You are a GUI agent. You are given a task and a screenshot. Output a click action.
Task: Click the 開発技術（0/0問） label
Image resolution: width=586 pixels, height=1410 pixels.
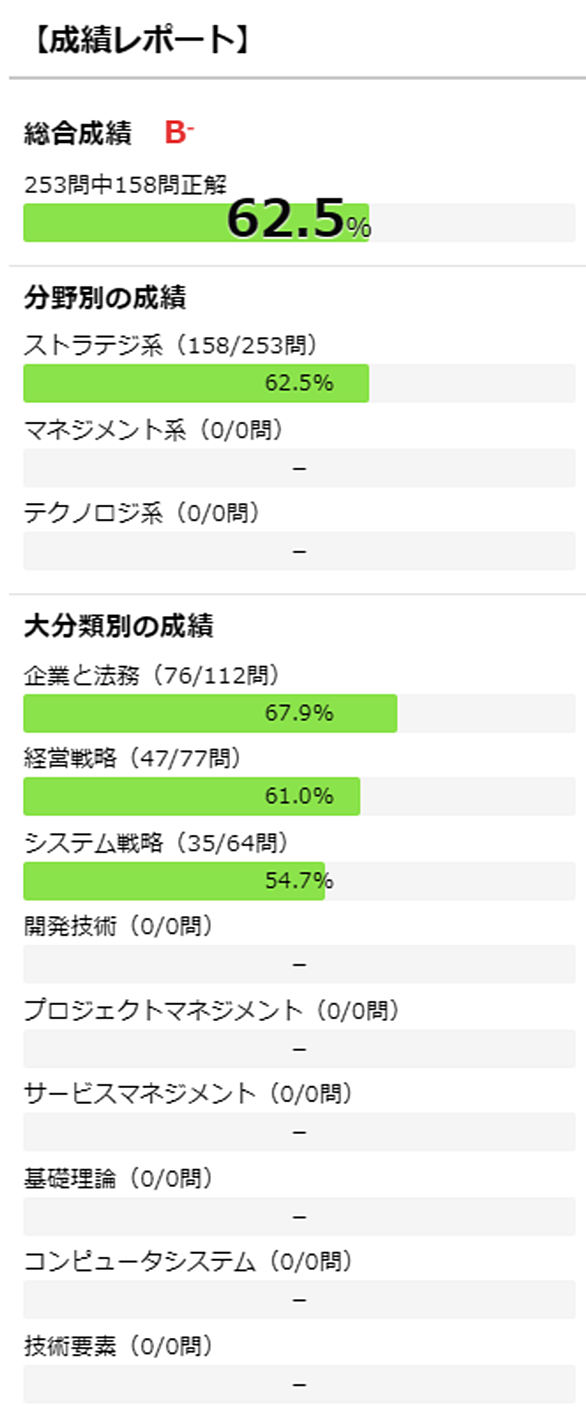coord(119,926)
